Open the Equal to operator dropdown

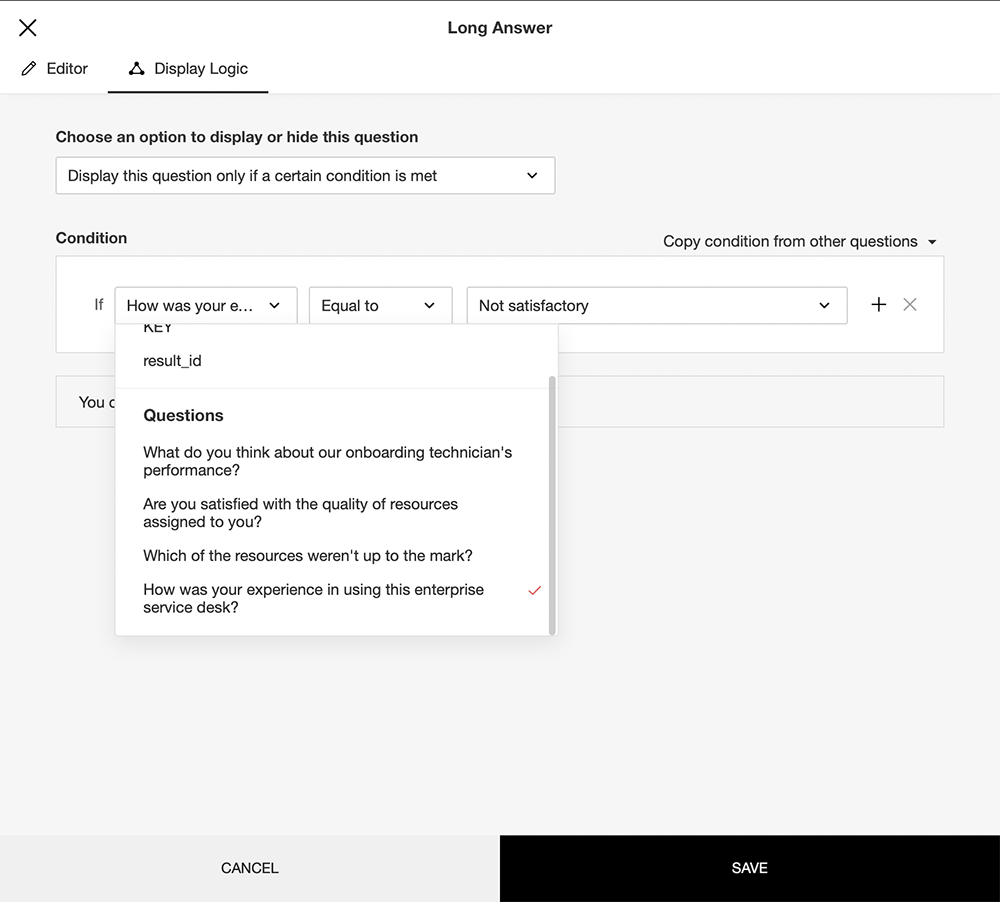pyautogui.click(x=381, y=306)
